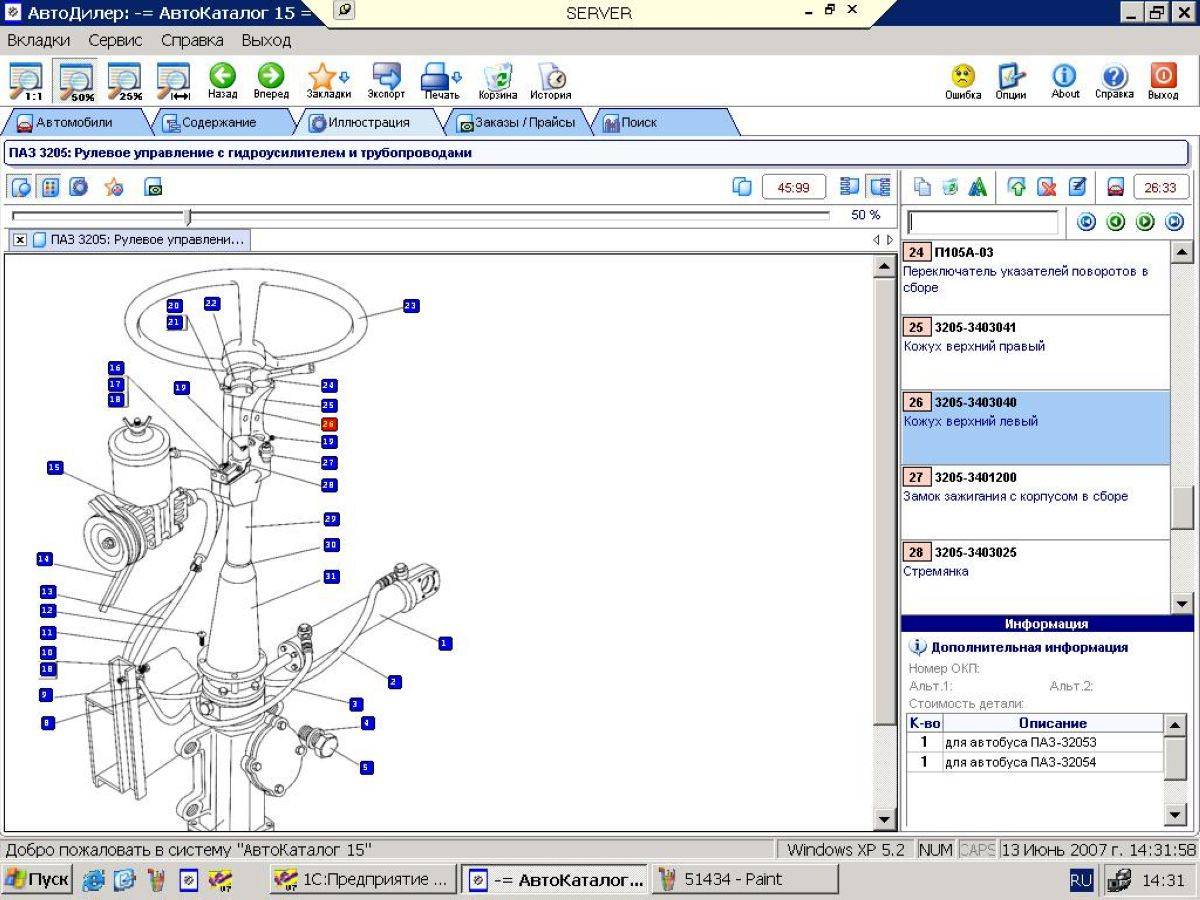The image size is (1200, 900).
Task: Open the Справка menu in the menu bar
Action: click(x=192, y=41)
